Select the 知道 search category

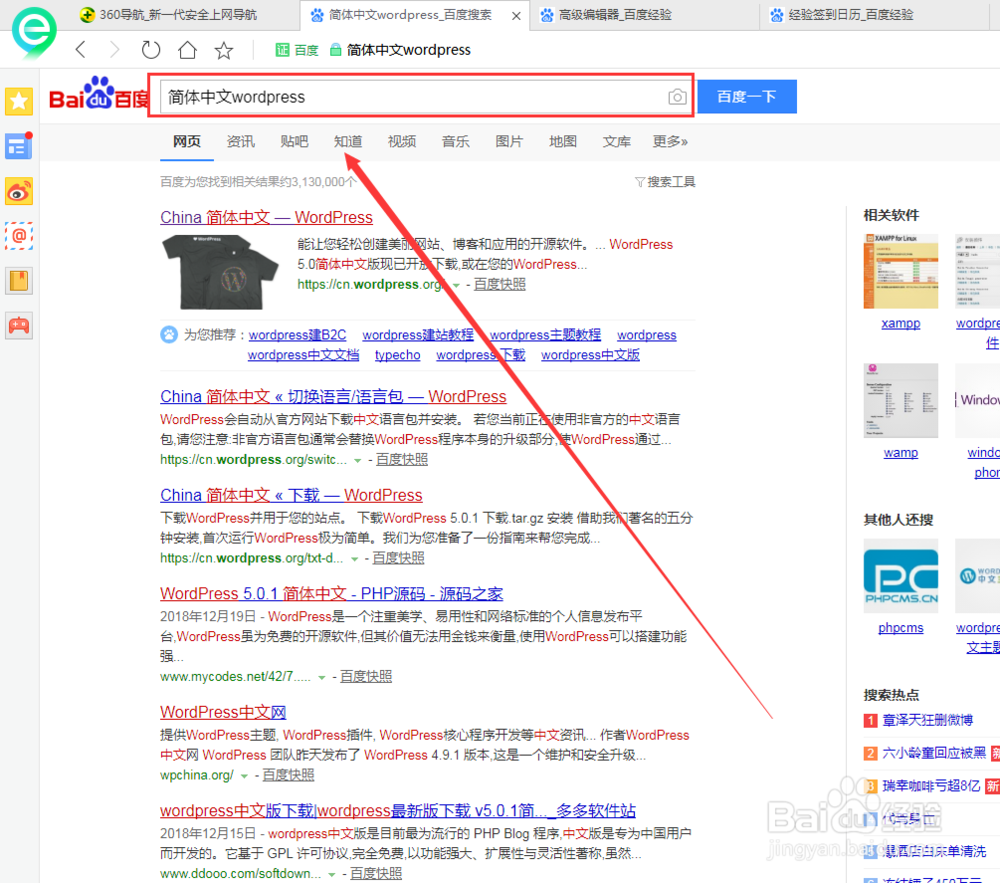348,142
